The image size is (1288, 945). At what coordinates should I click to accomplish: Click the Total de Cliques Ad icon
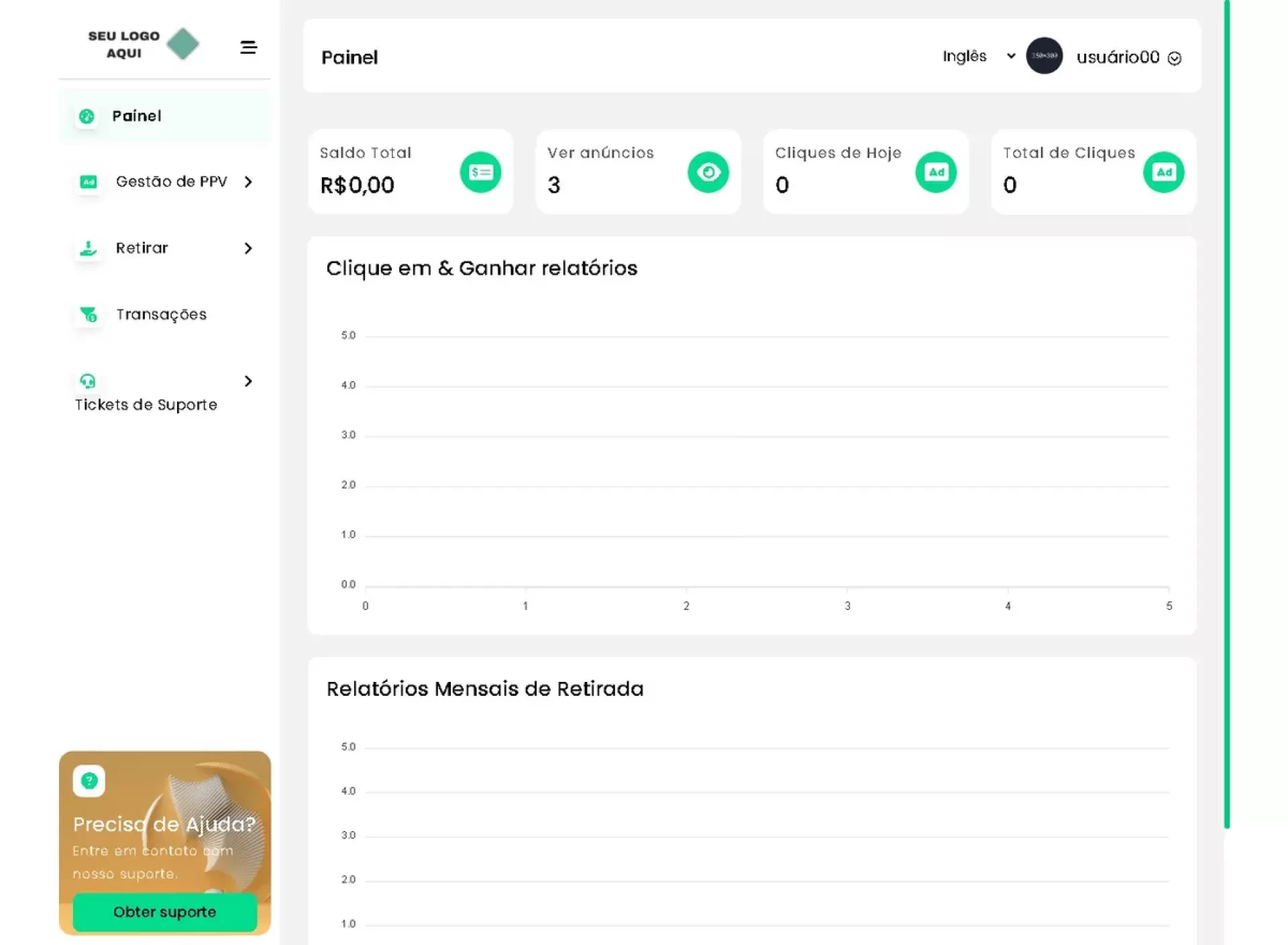1163,172
